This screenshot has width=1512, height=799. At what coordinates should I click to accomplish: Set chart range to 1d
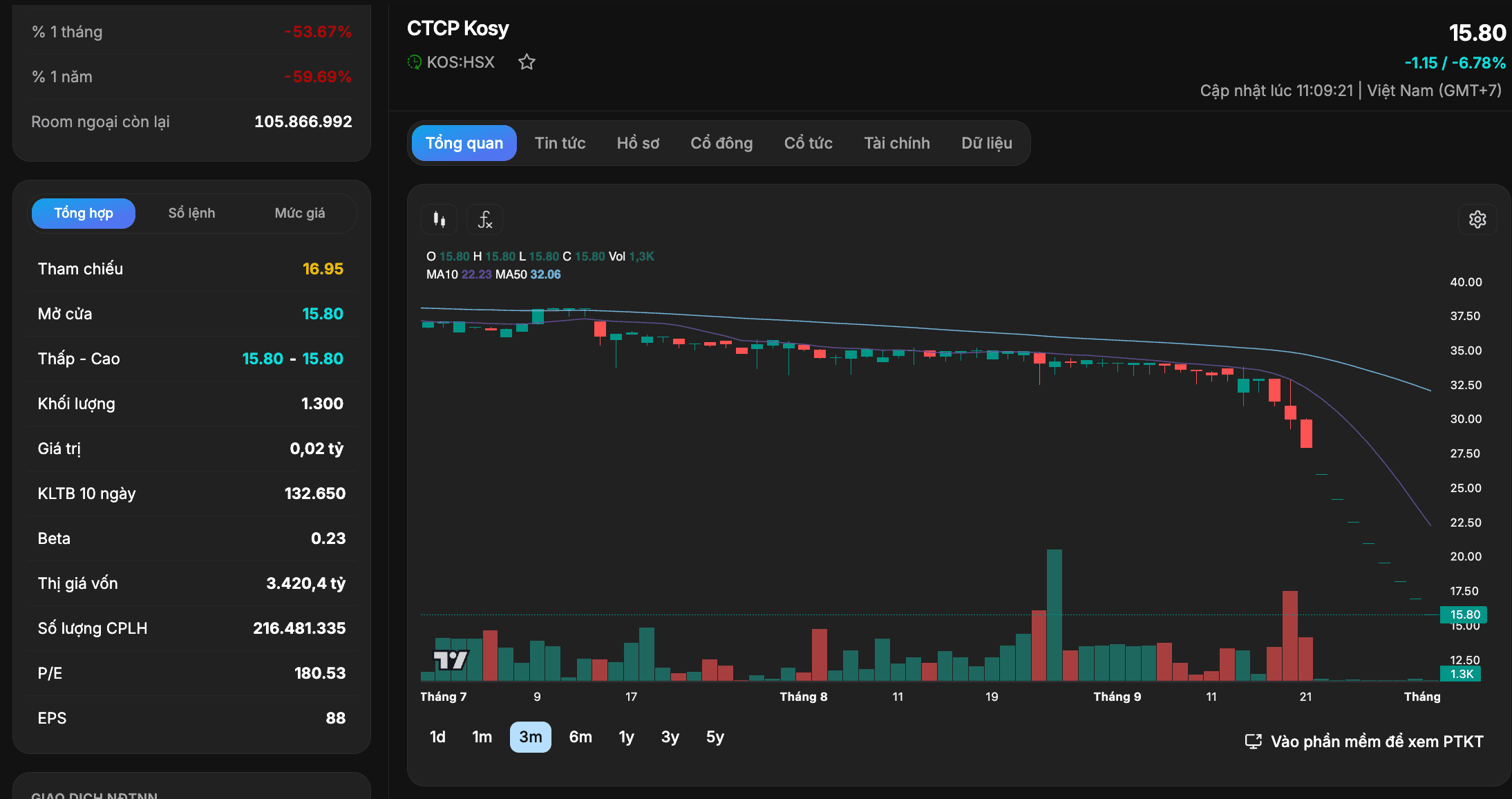(437, 737)
